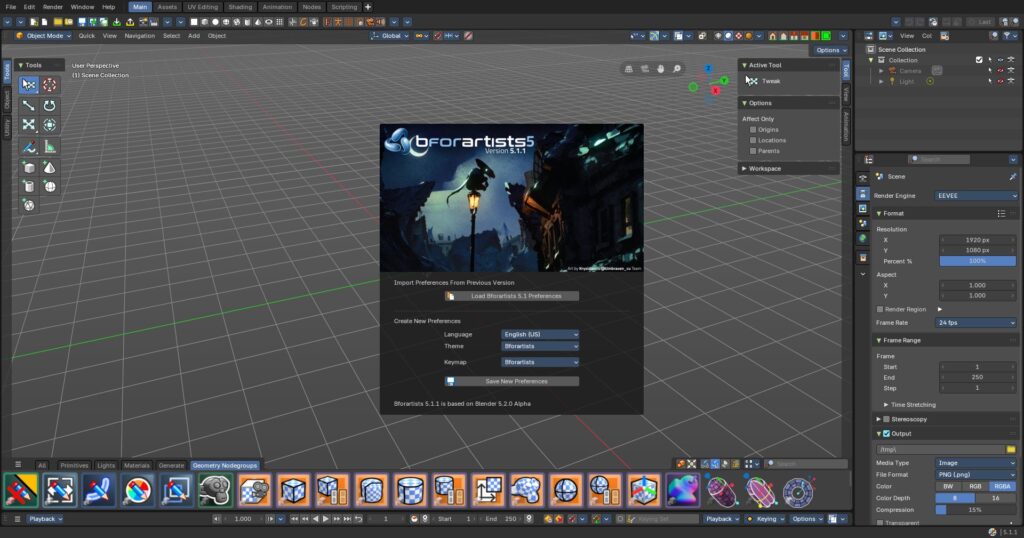
Task: Click the Resolution Percent 100% slider
Action: point(977,261)
